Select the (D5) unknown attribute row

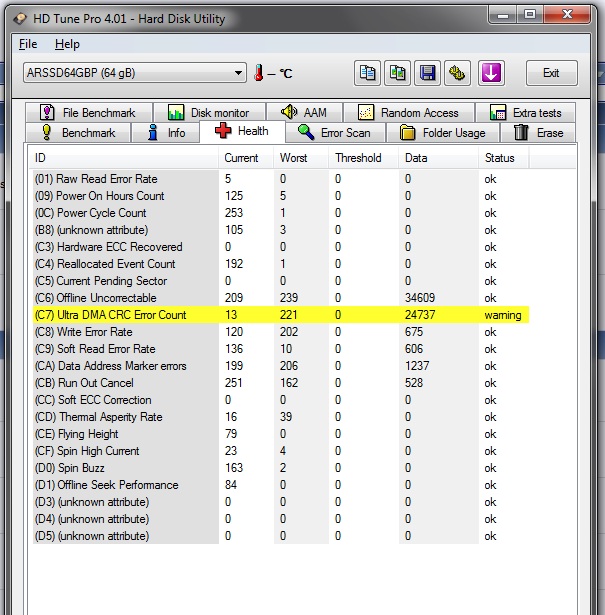(281, 536)
